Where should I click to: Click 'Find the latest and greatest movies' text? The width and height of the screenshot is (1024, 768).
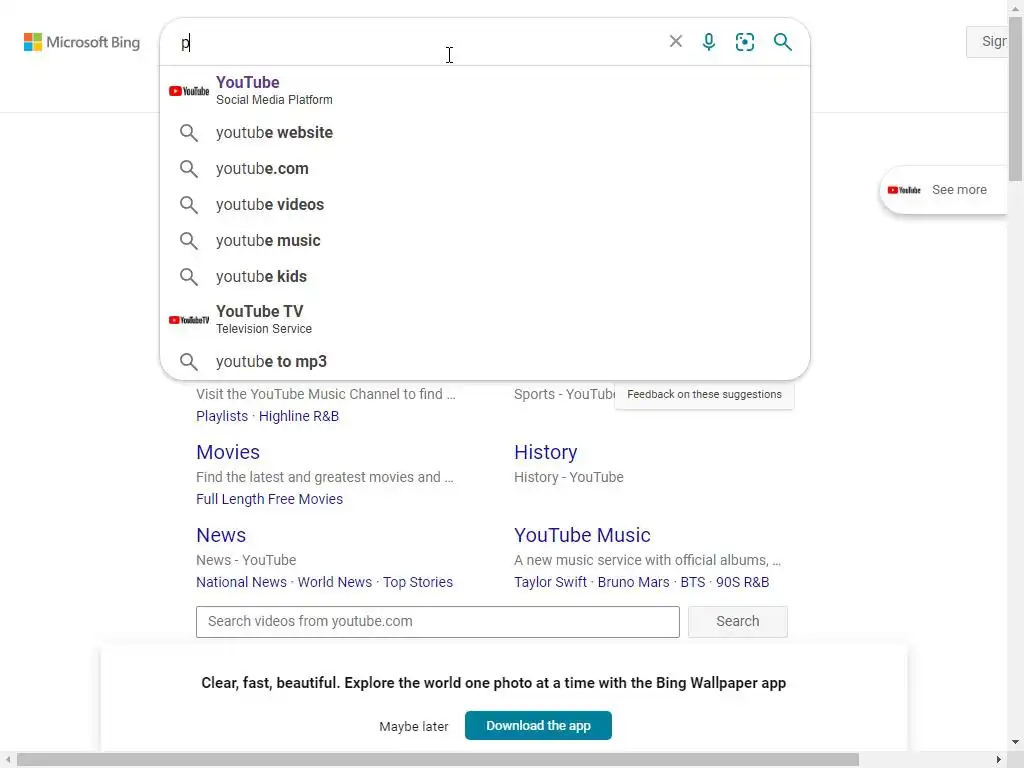325,477
